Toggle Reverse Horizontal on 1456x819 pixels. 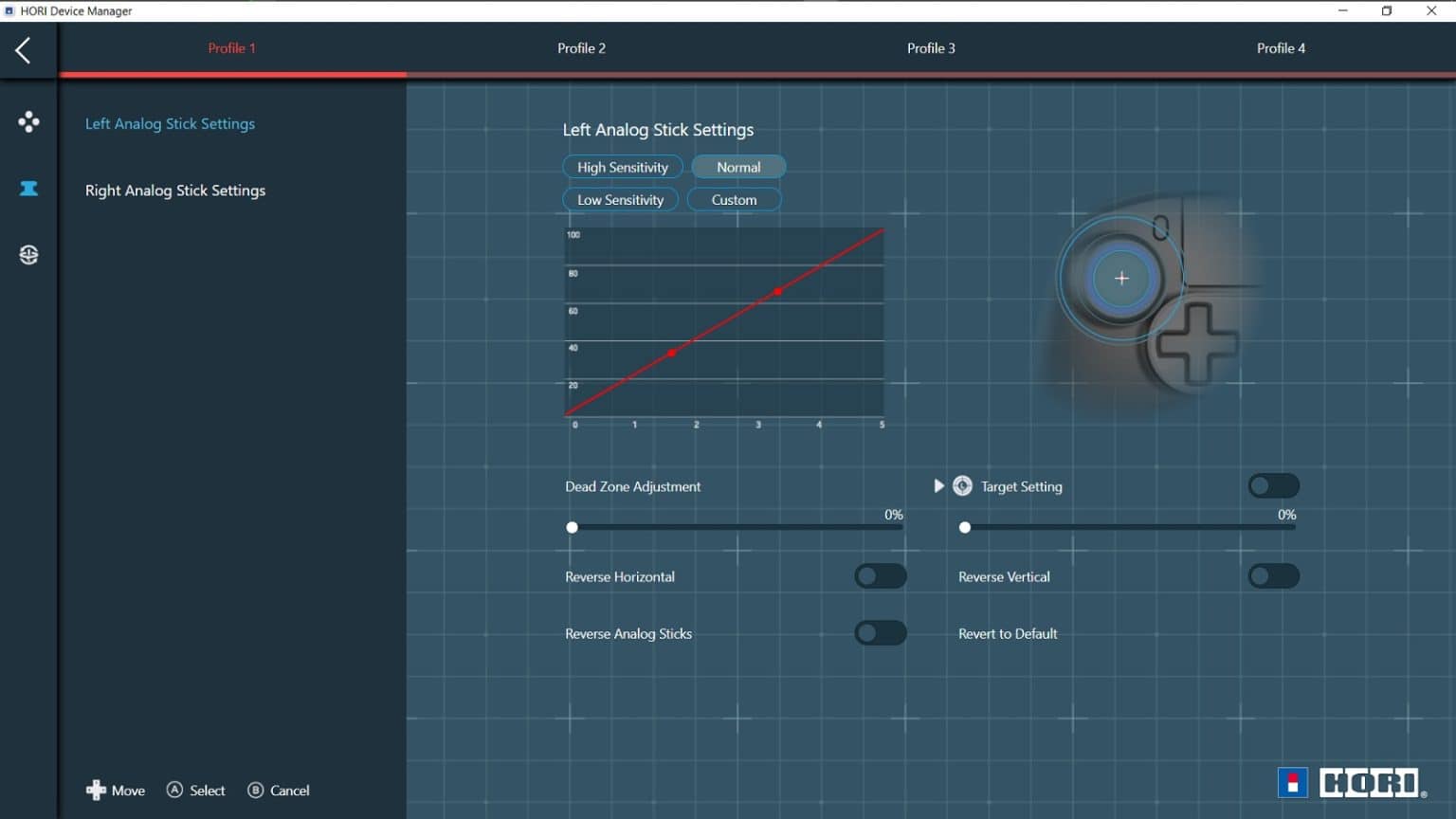pos(880,576)
